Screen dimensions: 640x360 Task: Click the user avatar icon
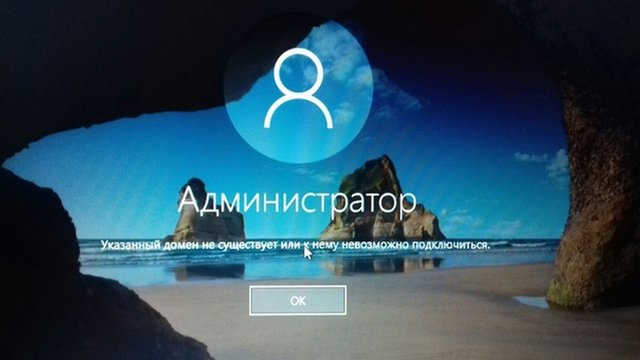[298, 89]
